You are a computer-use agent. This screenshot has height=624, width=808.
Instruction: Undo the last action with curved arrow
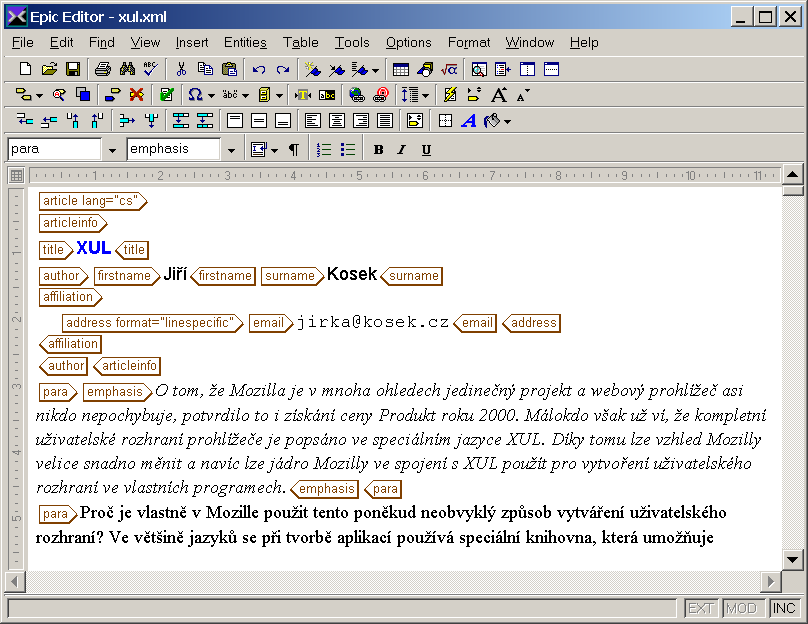tap(259, 69)
